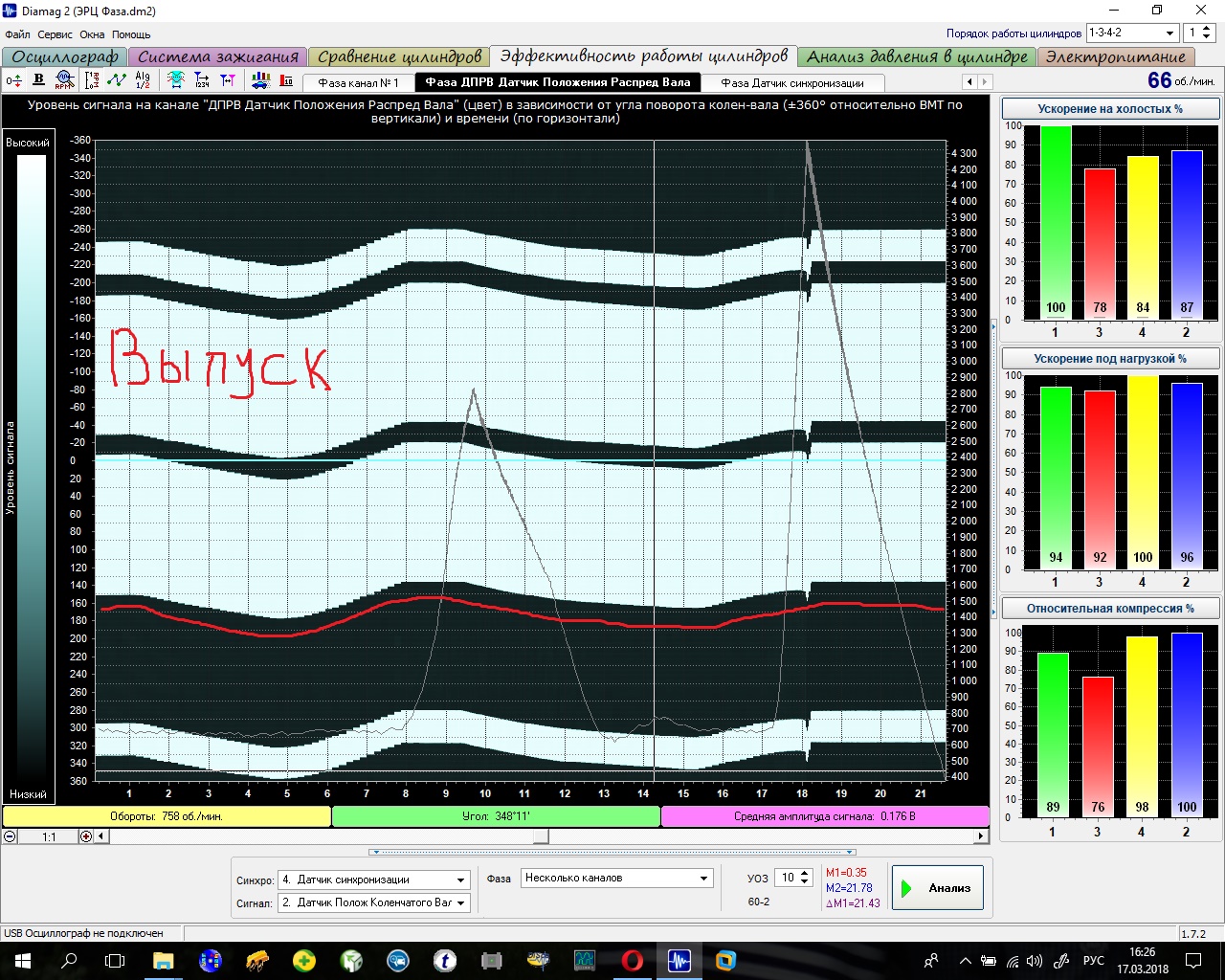Open the Порядок работы цилиндров dropdown
Screen dimensions: 1225x980
1169,33
